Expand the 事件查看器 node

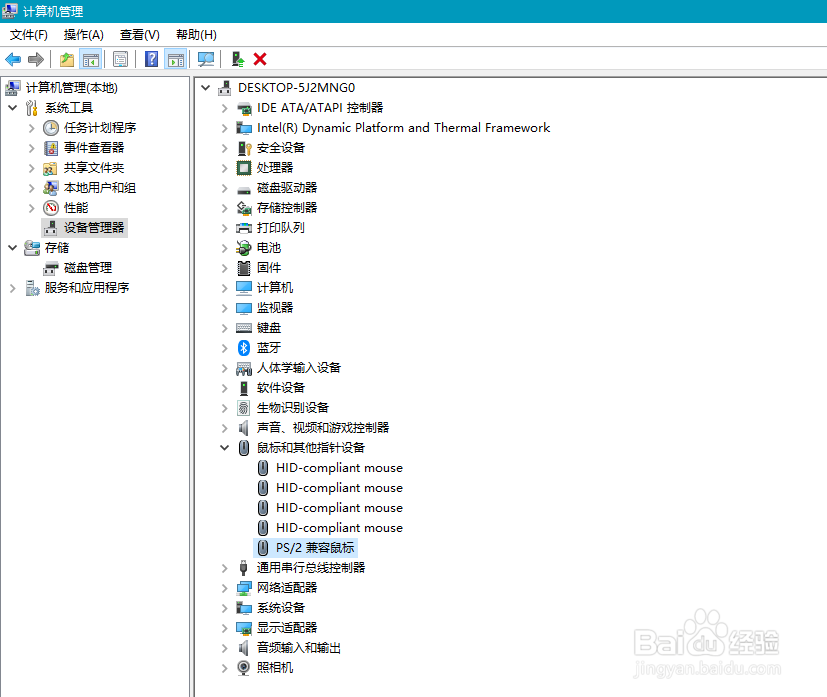(x=32, y=148)
